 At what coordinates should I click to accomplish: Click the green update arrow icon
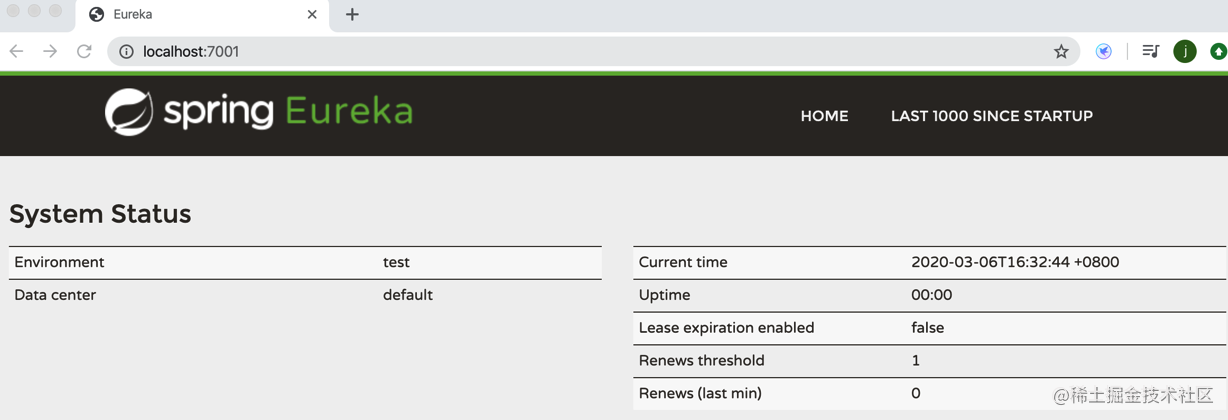pos(1218,51)
